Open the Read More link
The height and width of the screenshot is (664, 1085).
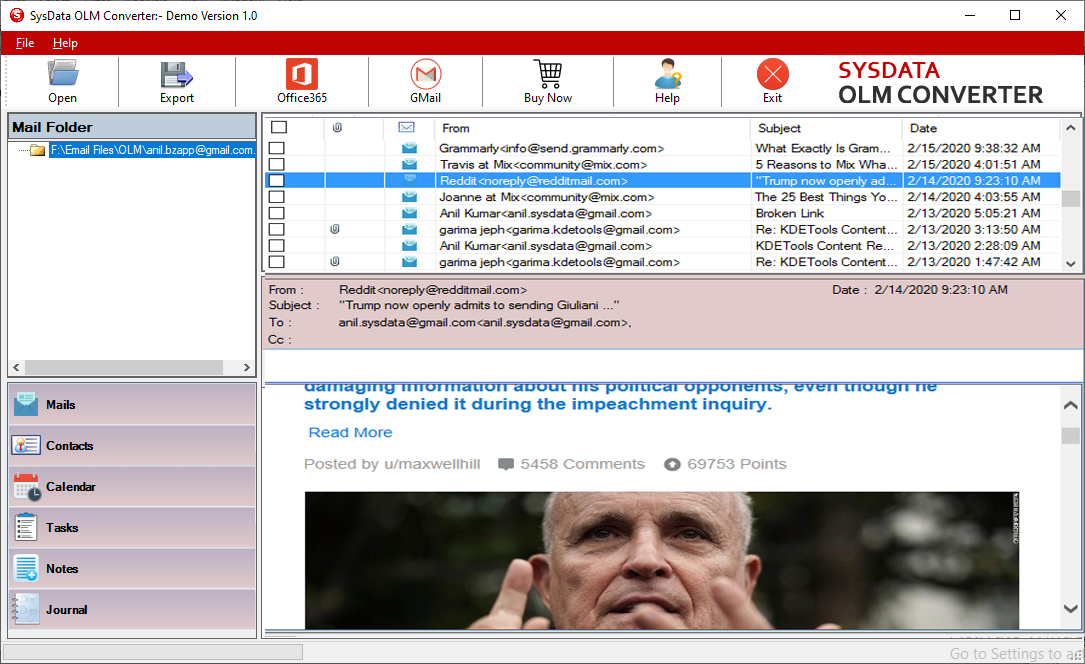coord(350,432)
